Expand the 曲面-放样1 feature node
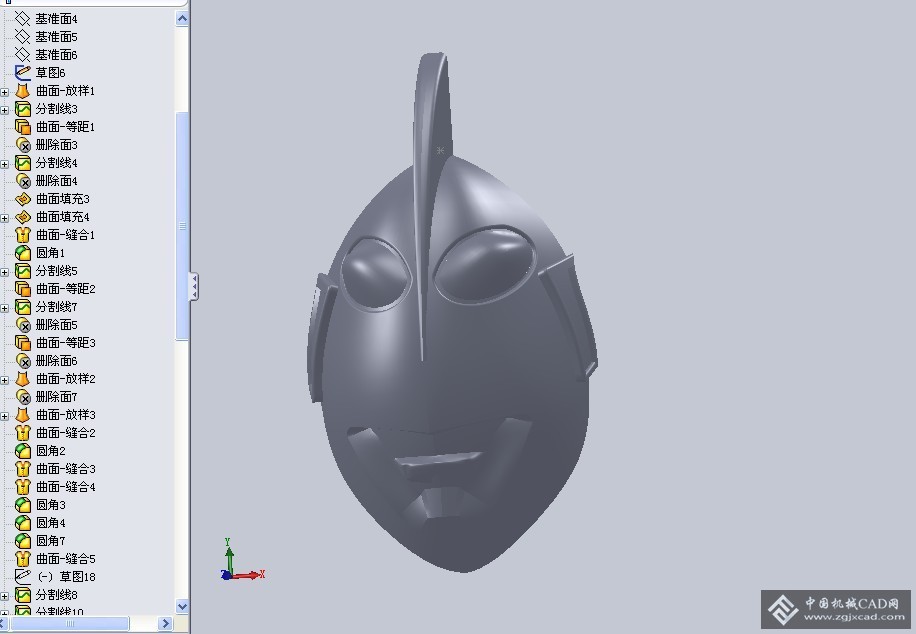Image resolution: width=916 pixels, height=634 pixels. coord(5,92)
